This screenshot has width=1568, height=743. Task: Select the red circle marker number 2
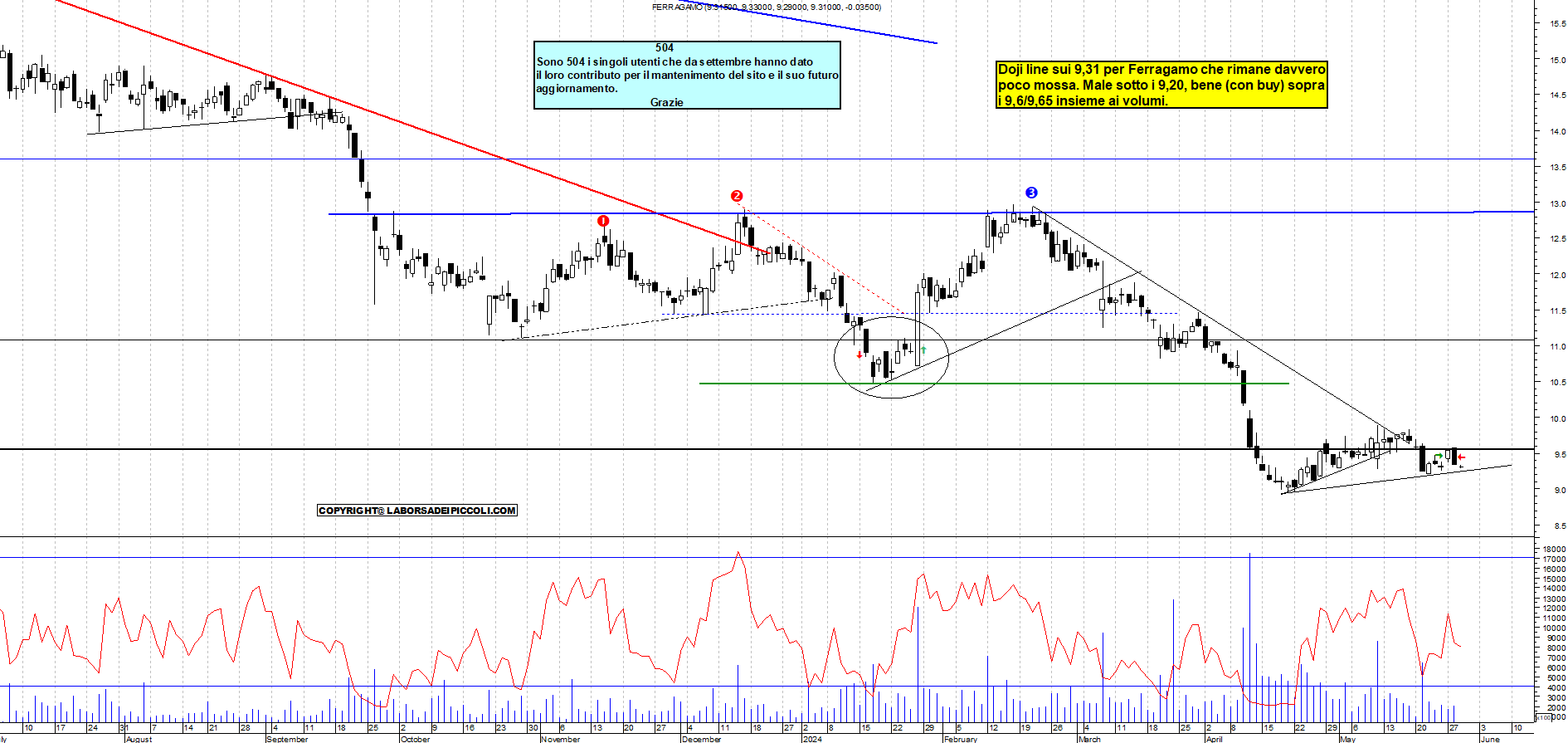[737, 196]
